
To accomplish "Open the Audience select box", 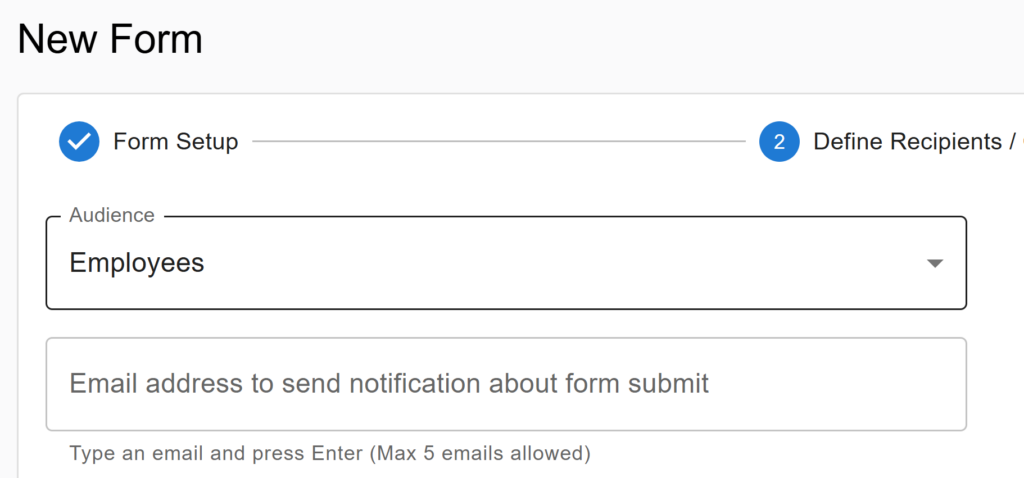I will (506, 263).
